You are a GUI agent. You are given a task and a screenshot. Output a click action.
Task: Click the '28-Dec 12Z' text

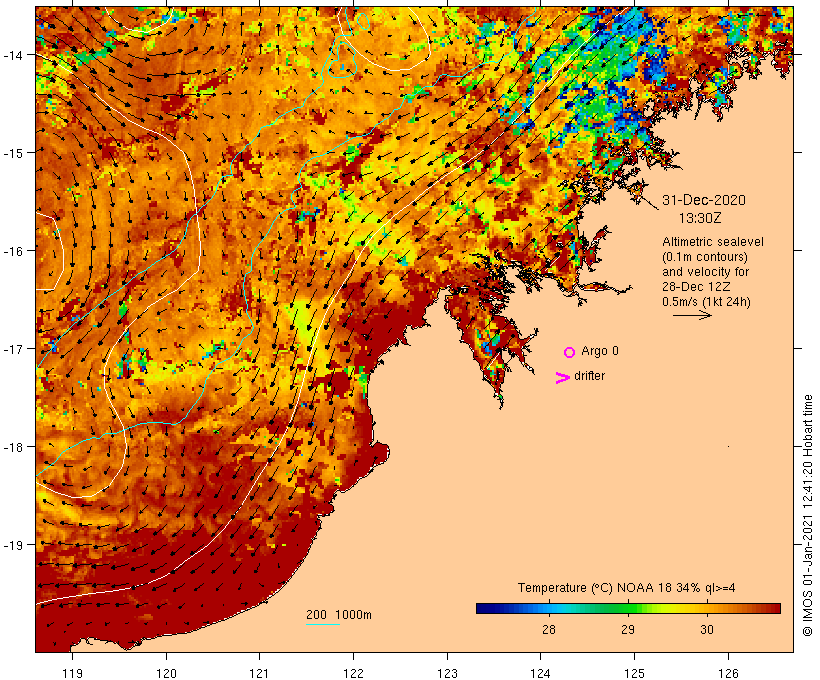click(696, 287)
